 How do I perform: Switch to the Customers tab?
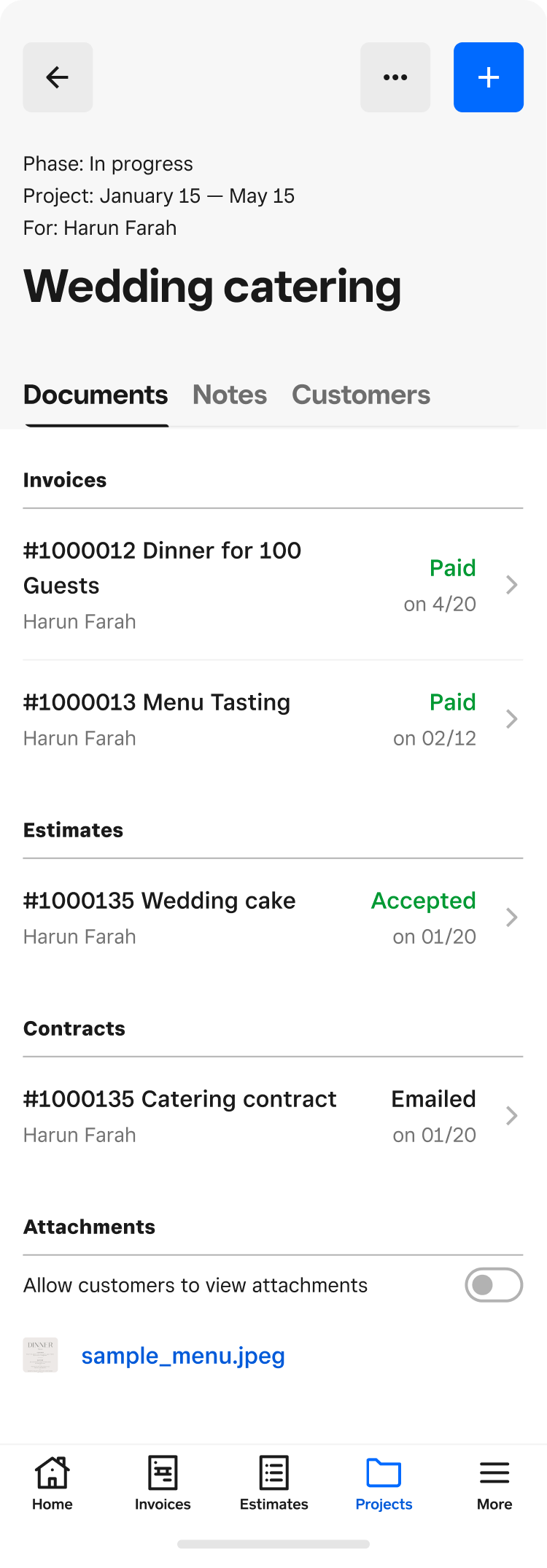(x=361, y=395)
